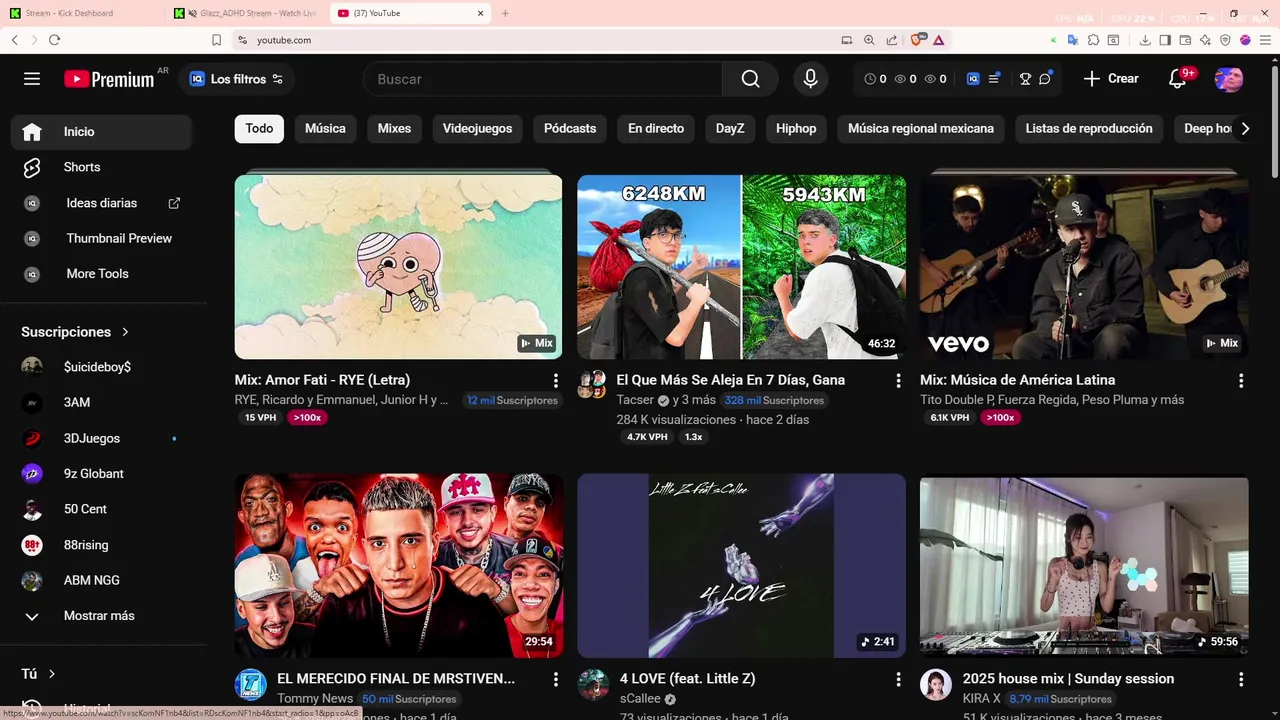
Task: Select the Música filter chip
Action: tap(325, 128)
